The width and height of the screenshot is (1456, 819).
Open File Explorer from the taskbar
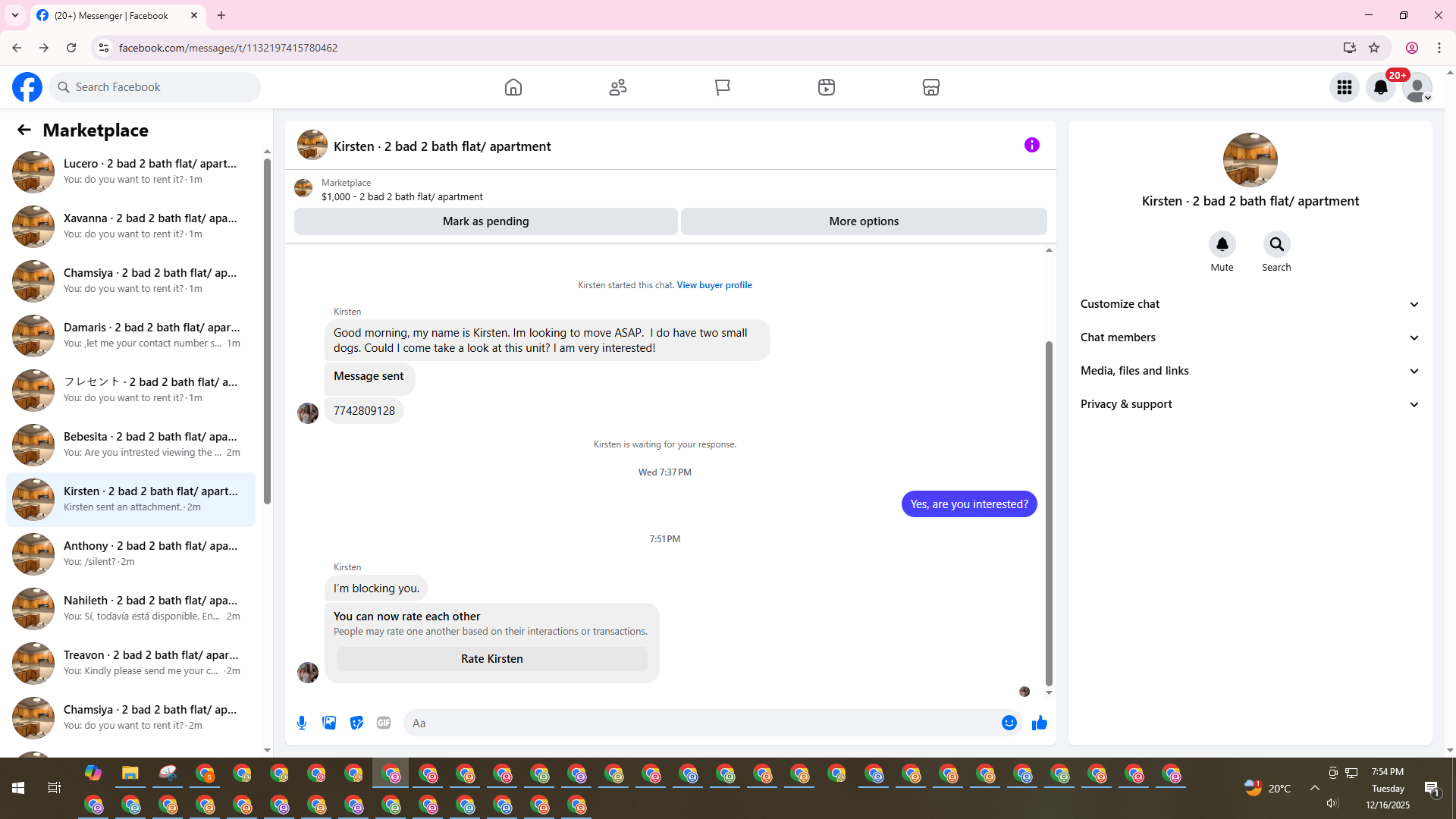coord(130,773)
